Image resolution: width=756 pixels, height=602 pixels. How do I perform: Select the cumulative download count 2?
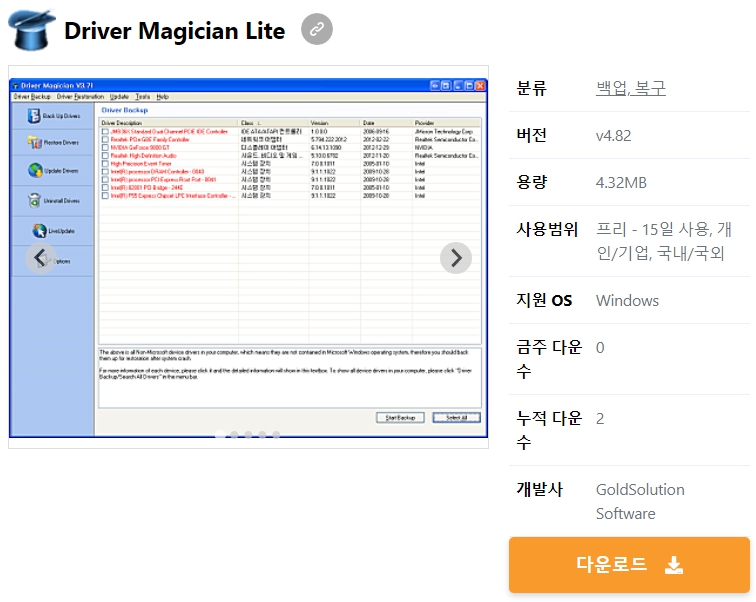click(x=600, y=418)
